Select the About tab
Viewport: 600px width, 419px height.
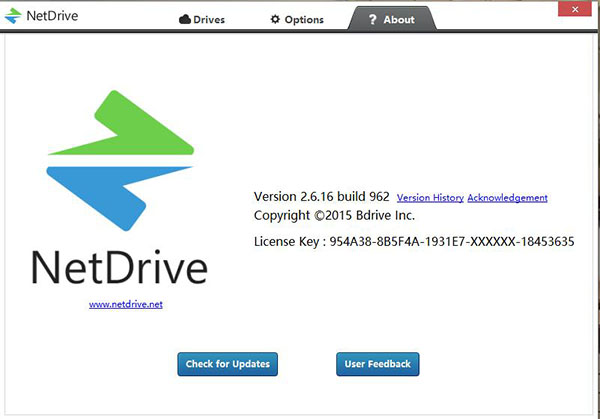point(392,19)
